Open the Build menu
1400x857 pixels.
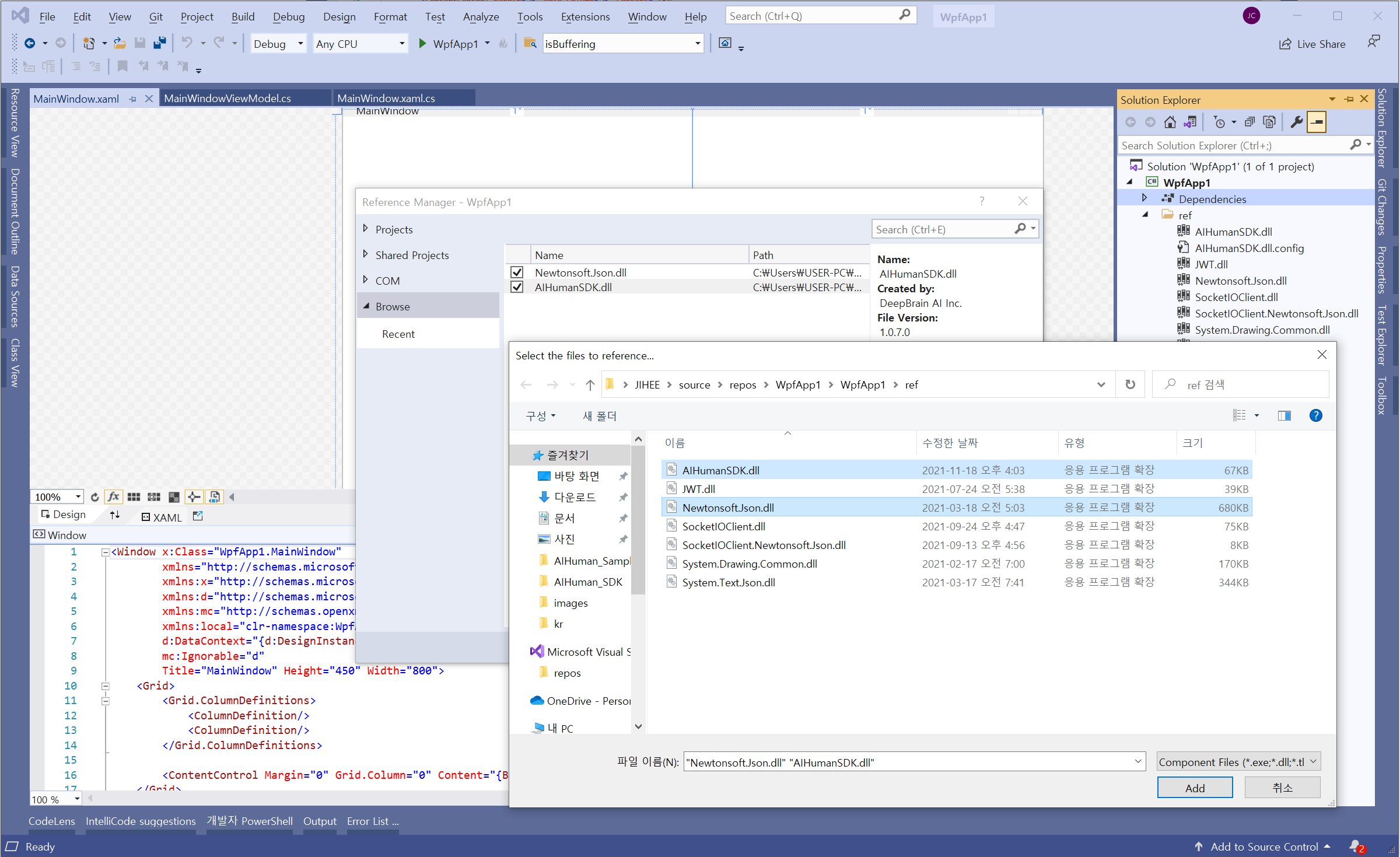coord(243,16)
